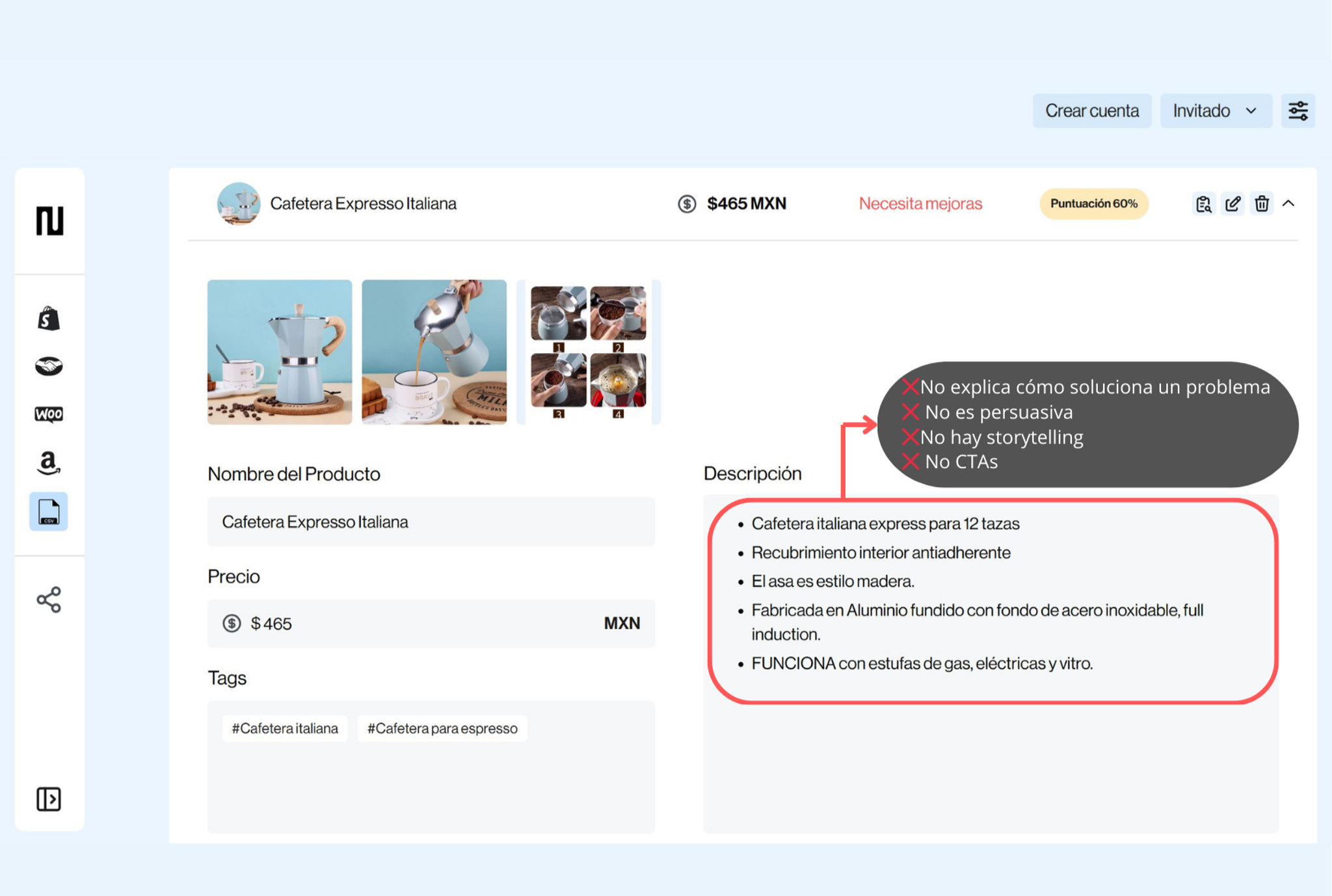Select the CSV file import icon
The height and width of the screenshot is (896, 1332).
pyautogui.click(x=49, y=512)
